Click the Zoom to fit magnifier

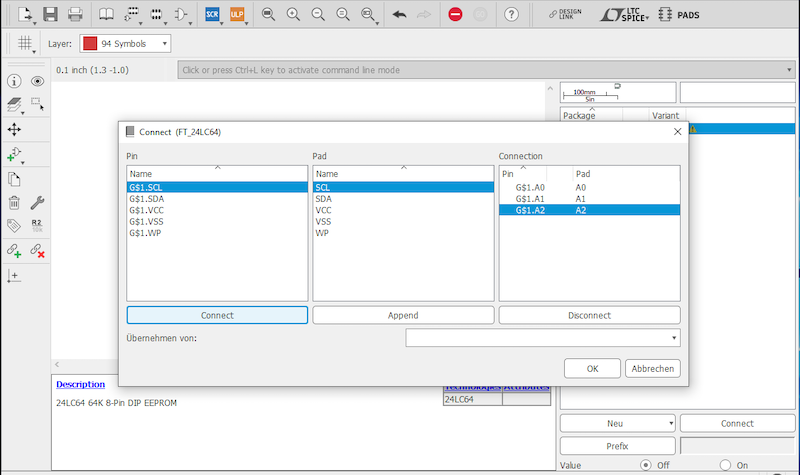point(268,14)
